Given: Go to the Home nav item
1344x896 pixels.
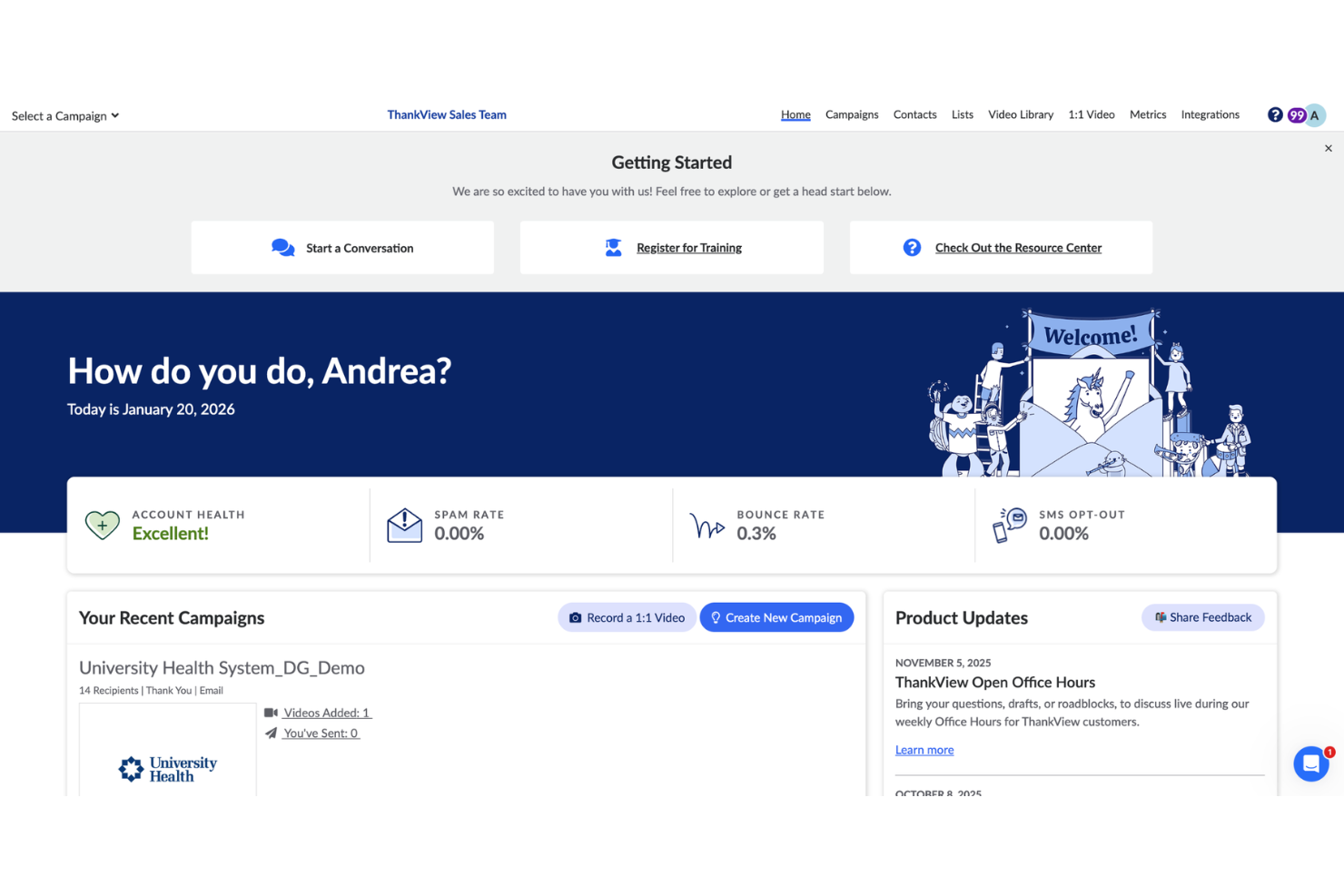Looking at the screenshot, I should point(796,114).
